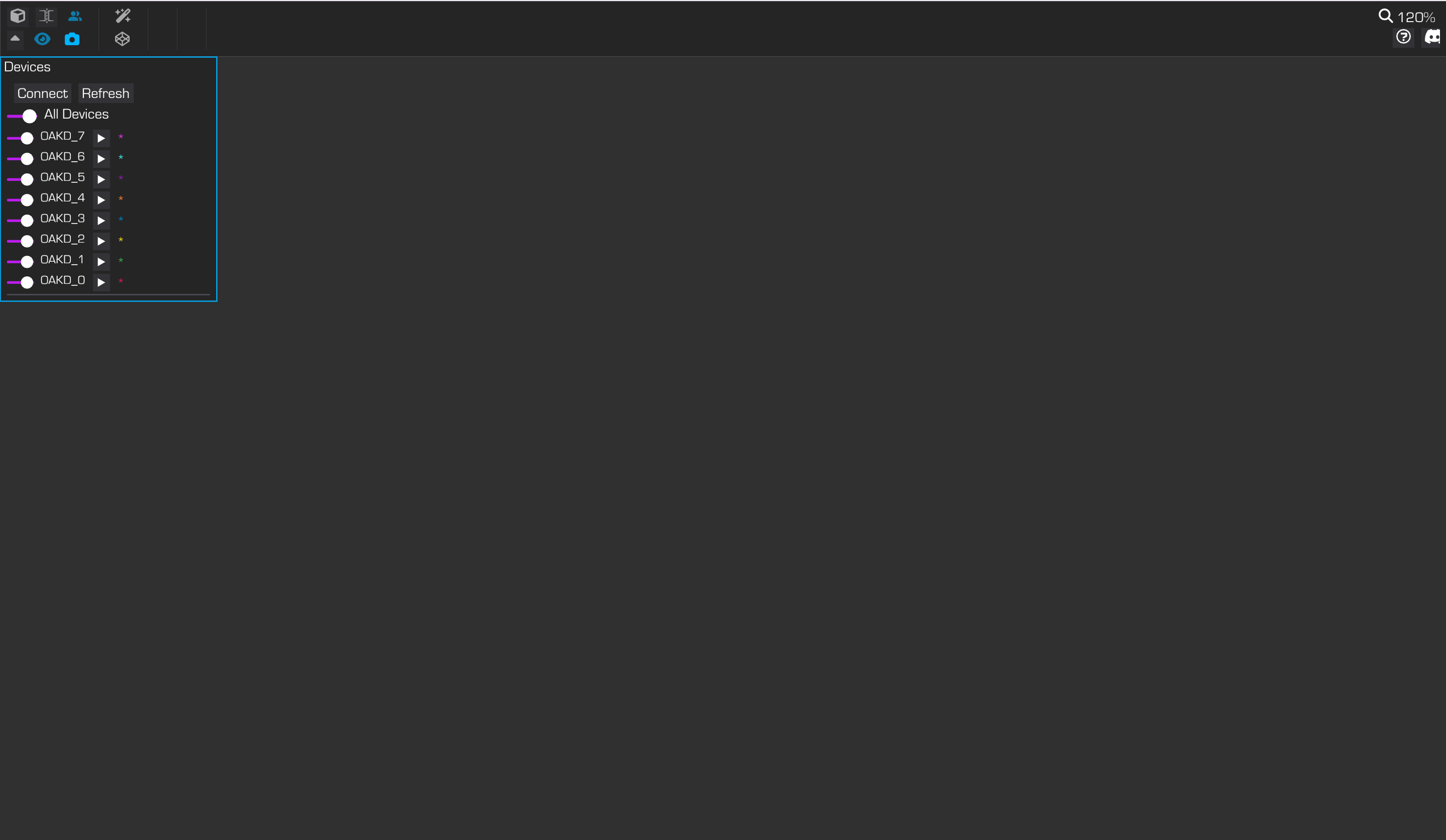Toggle the OAKD_7 device switch
1446x840 pixels.
[x=20, y=138]
